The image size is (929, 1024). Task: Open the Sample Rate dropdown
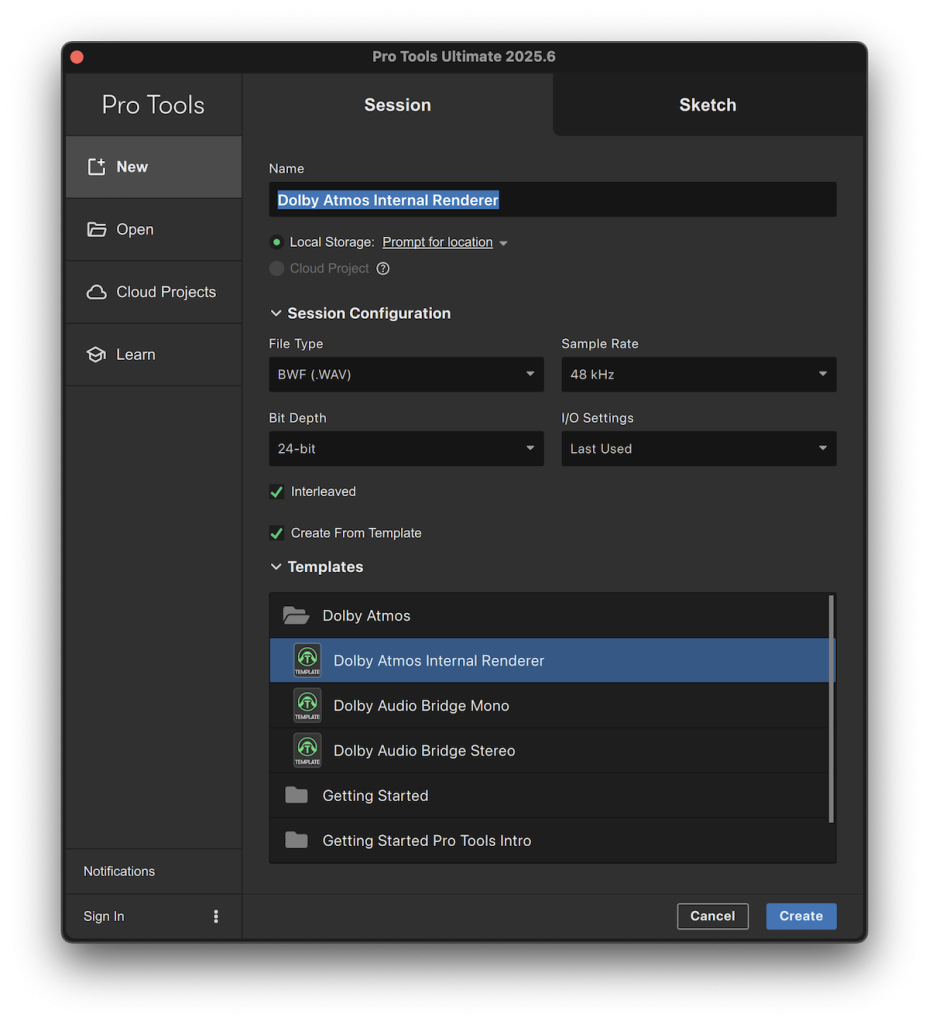click(698, 375)
